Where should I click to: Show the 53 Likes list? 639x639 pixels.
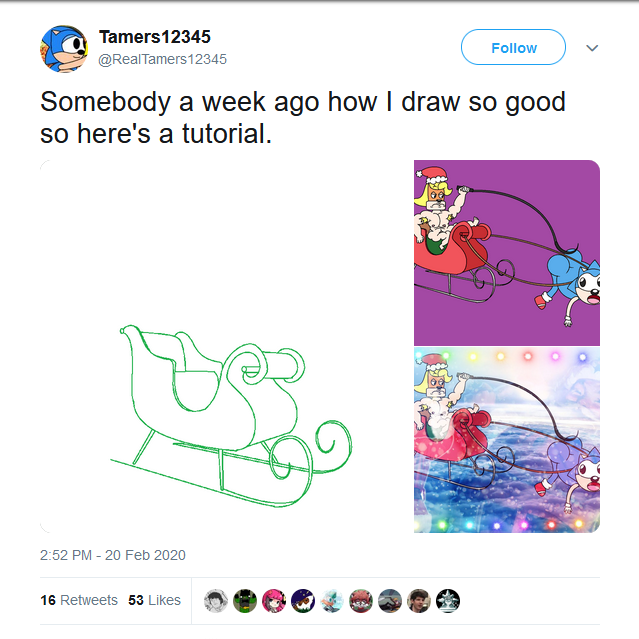point(155,600)
